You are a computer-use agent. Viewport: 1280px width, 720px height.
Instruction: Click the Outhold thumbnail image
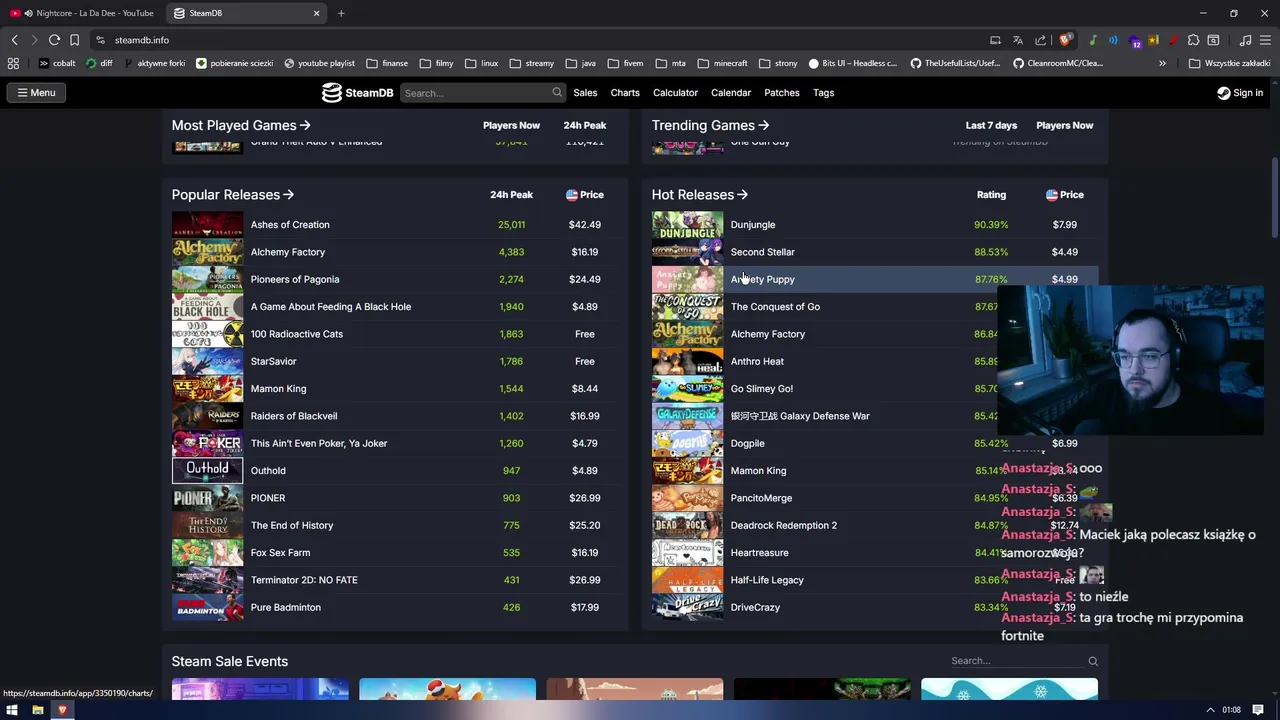coord(207,470)
